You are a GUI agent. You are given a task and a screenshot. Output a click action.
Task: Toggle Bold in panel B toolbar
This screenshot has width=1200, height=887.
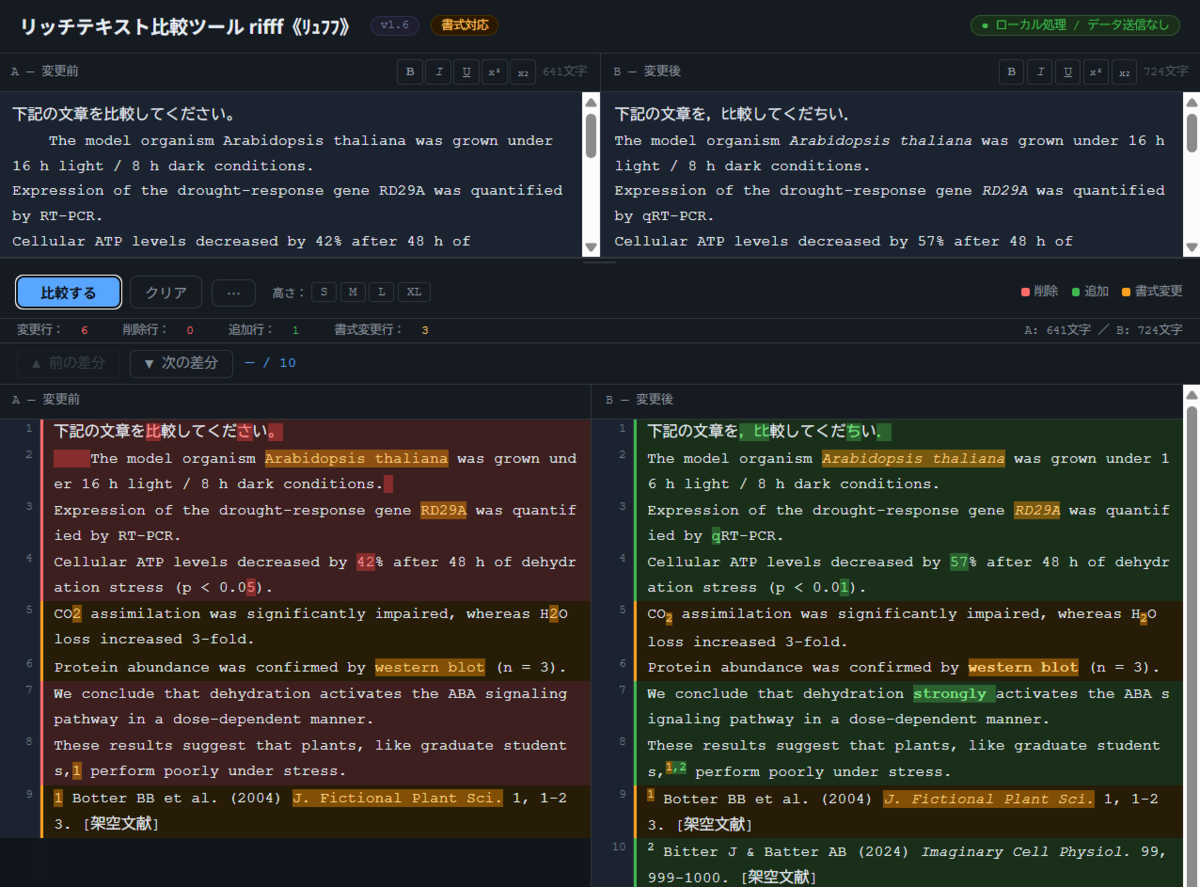click(1011, 72)
